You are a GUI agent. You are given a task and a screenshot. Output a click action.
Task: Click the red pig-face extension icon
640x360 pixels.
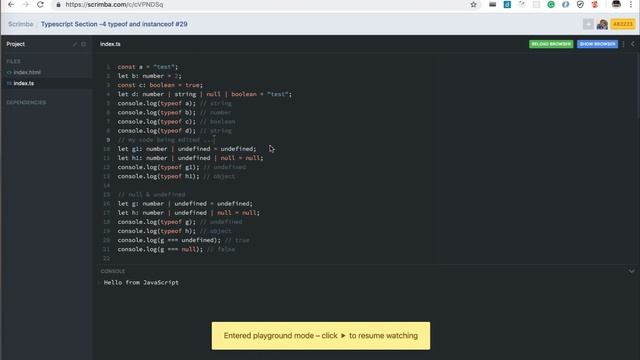click(595, 4)
